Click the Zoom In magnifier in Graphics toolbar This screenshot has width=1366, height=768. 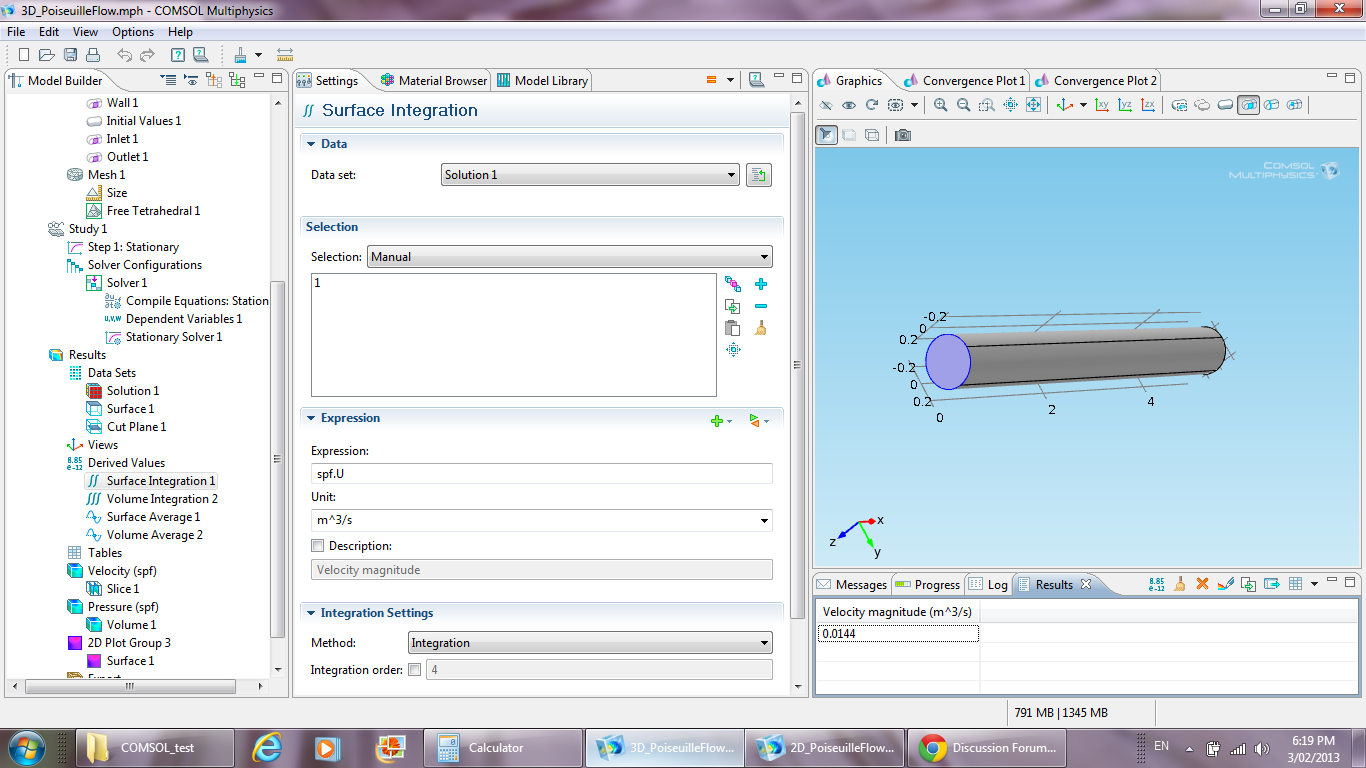click(940, 105)
